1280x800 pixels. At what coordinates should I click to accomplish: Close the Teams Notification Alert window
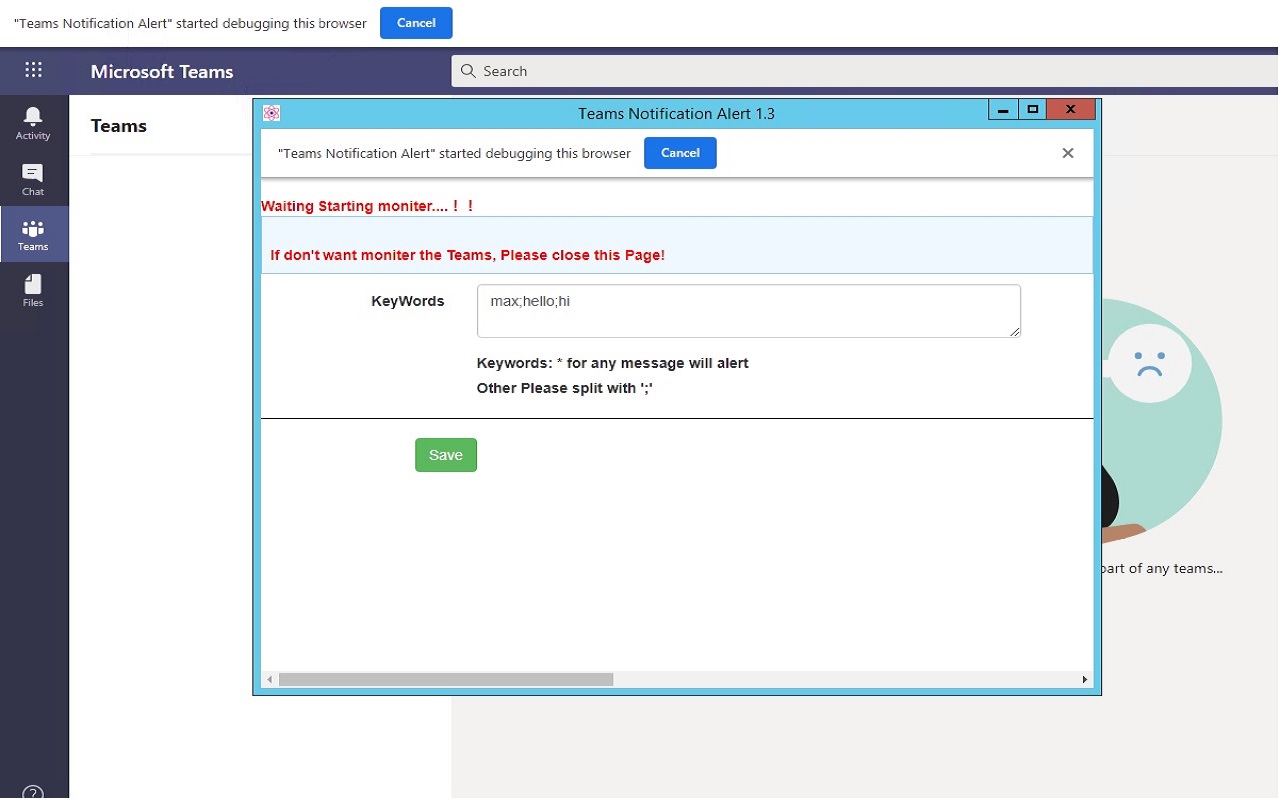[1071, 110]
